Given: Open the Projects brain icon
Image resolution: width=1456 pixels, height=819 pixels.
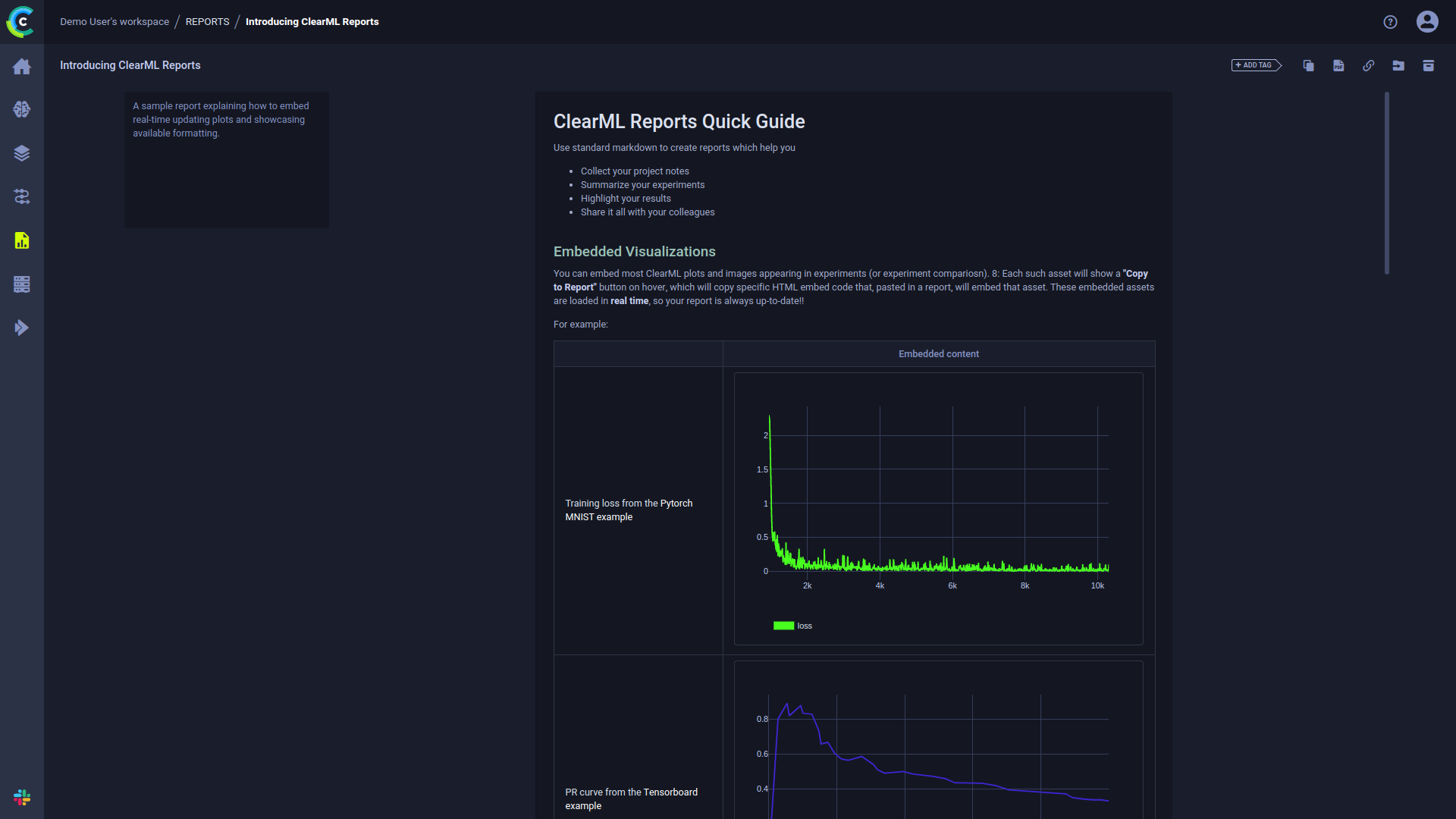Looking at the screenshot, I should coord(21,110).
